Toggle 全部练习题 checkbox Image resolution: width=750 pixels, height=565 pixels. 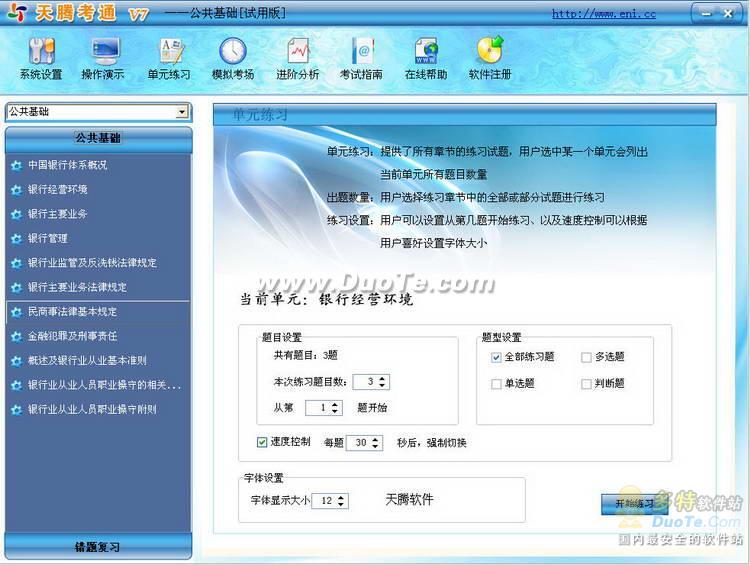(x=496, y=357)
